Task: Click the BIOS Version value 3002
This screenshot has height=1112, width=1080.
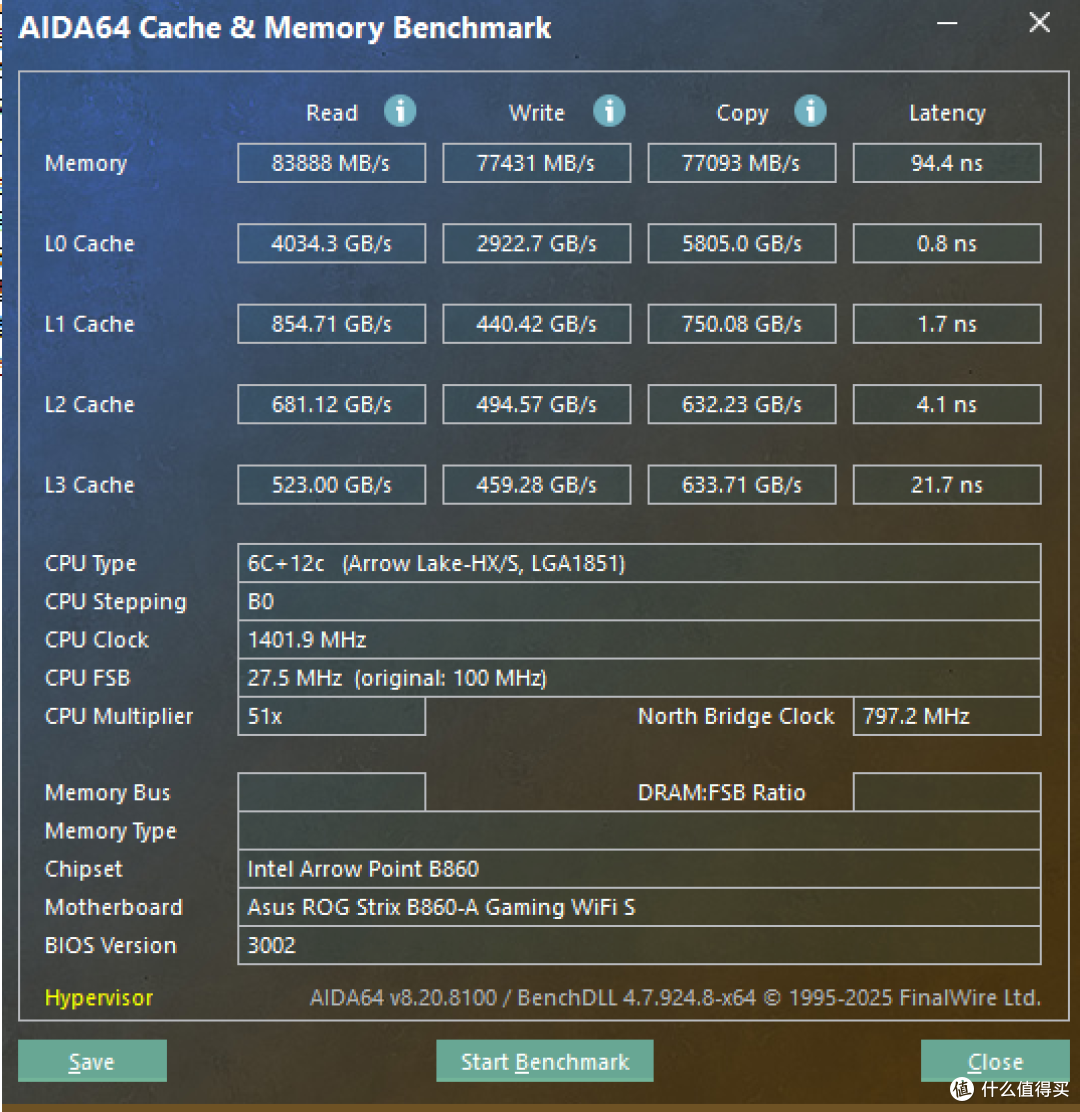Action: pos(639,945)
